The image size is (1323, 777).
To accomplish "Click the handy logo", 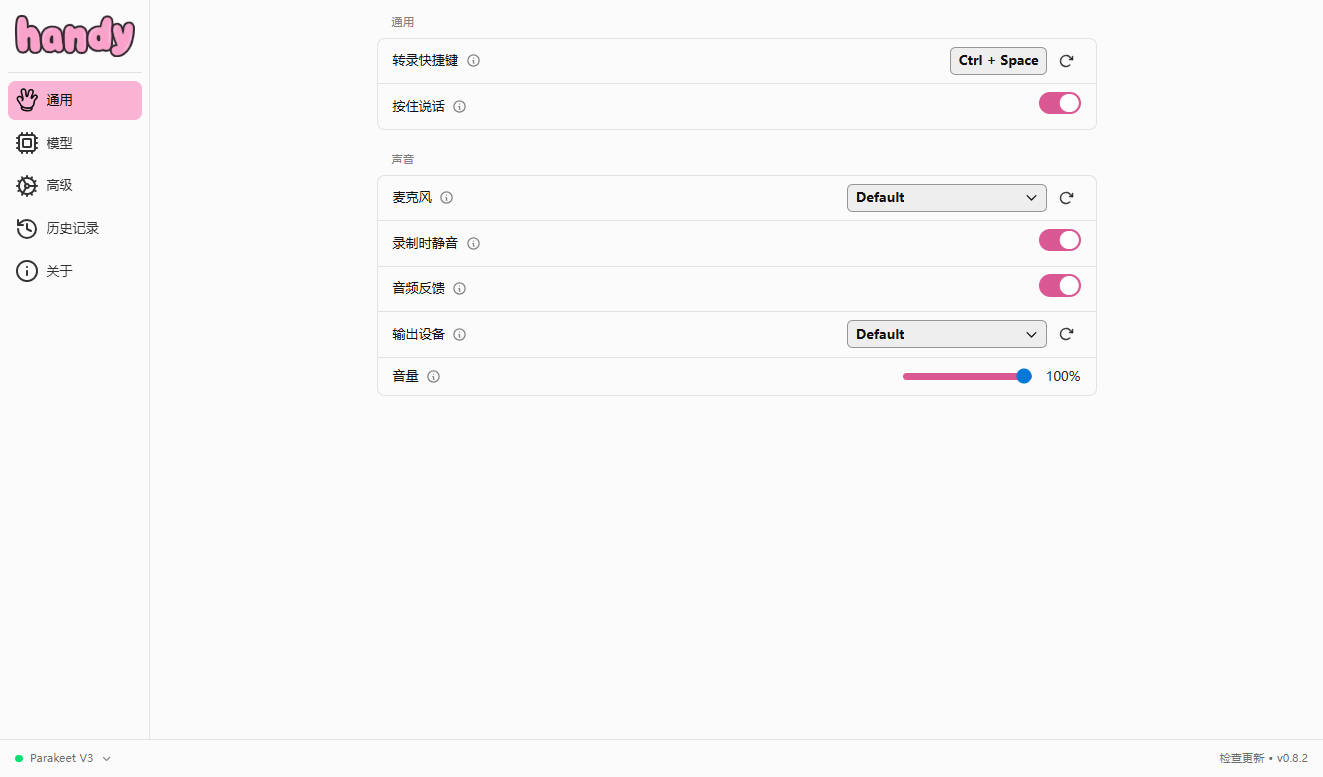I will pyautogui.click(x=75, y=37).
